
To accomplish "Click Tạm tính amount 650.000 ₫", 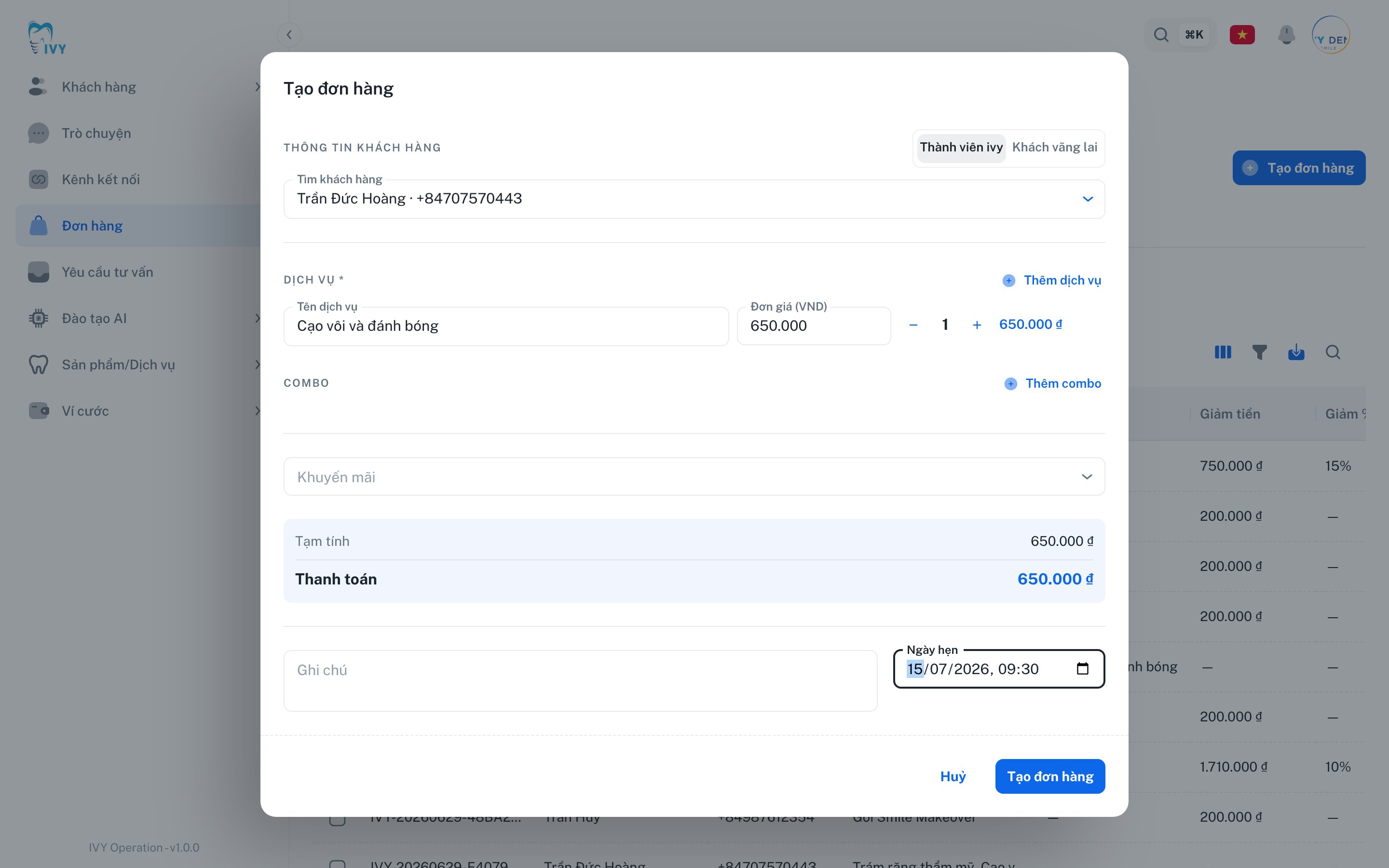I will pyautogui.click(x=1061, y=542).
